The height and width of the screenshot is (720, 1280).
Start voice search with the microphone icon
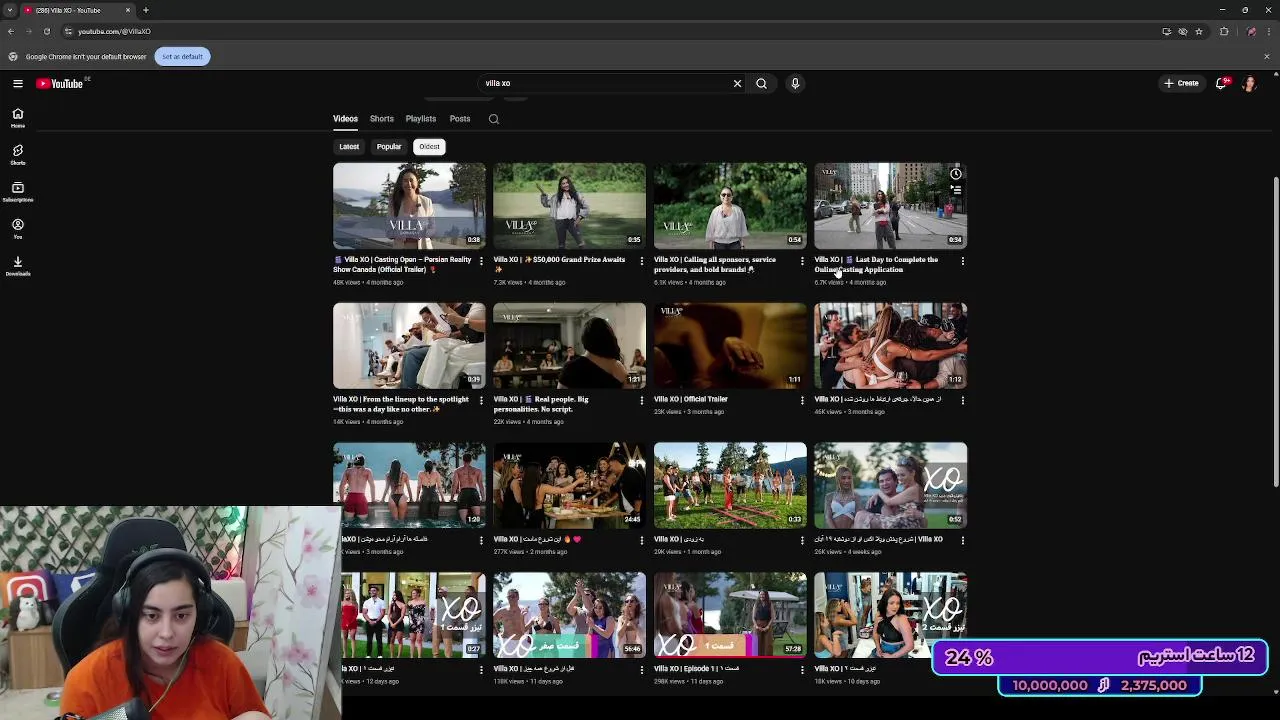[795, 83]
